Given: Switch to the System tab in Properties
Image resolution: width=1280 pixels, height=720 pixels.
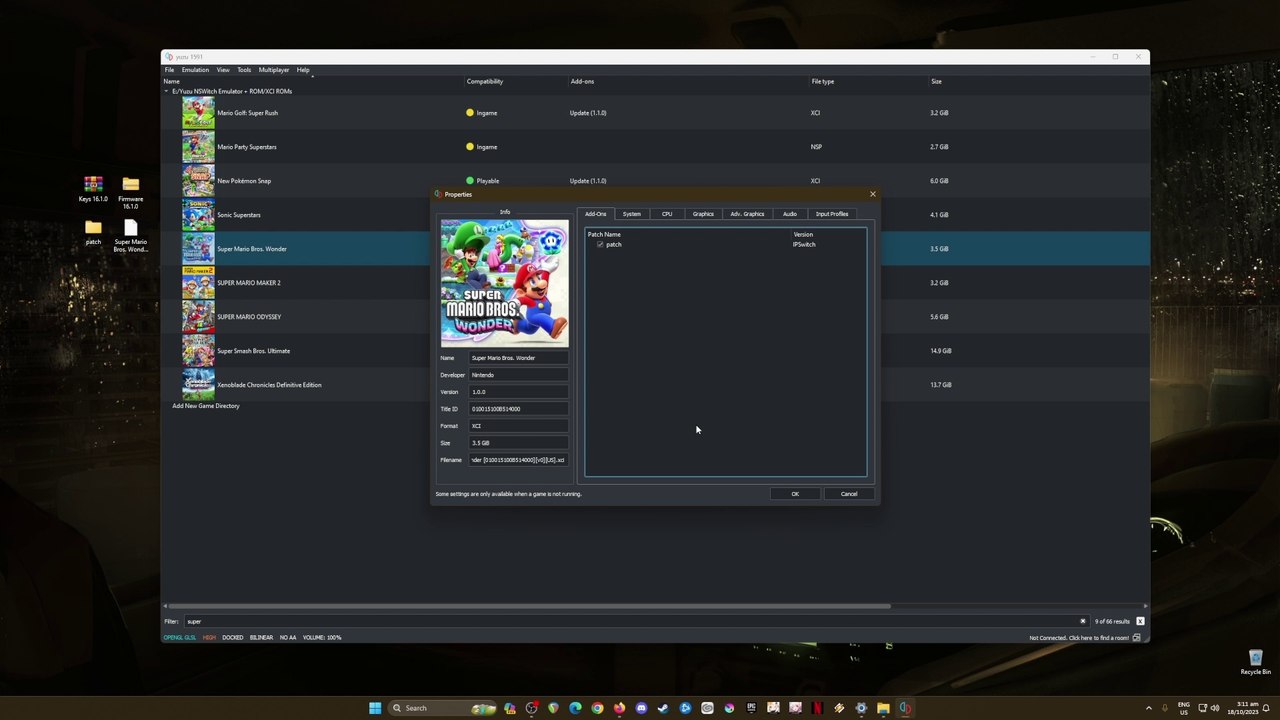Looking at the screenshot, I should point(632,214).
